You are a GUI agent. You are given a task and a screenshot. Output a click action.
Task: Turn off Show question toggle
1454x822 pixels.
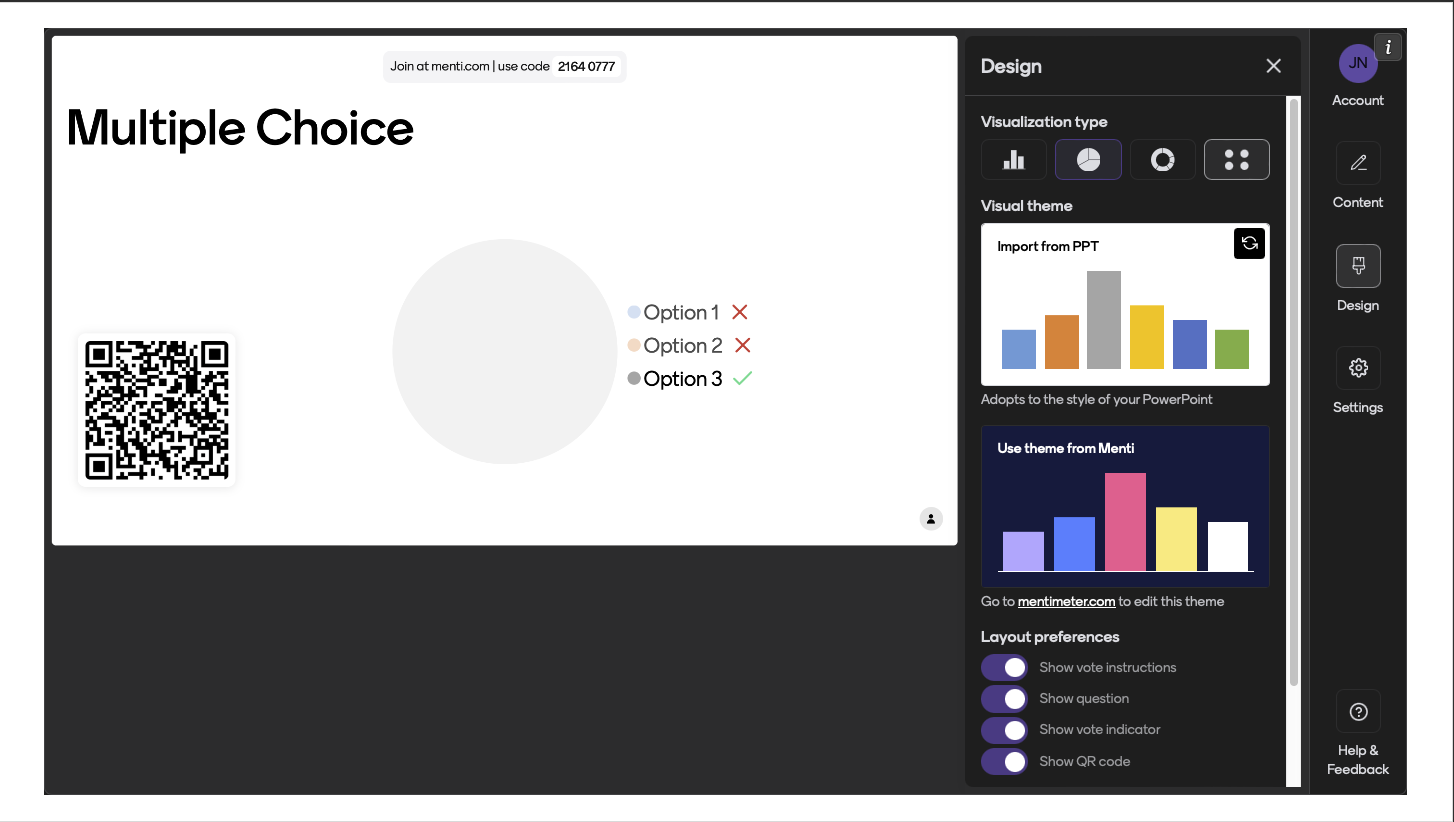[x=1004, y=698]
